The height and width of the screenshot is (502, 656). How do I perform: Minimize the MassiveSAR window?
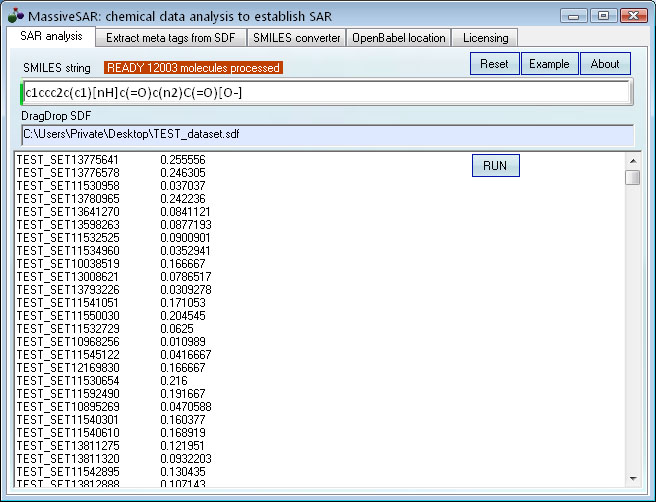point(575,15)
